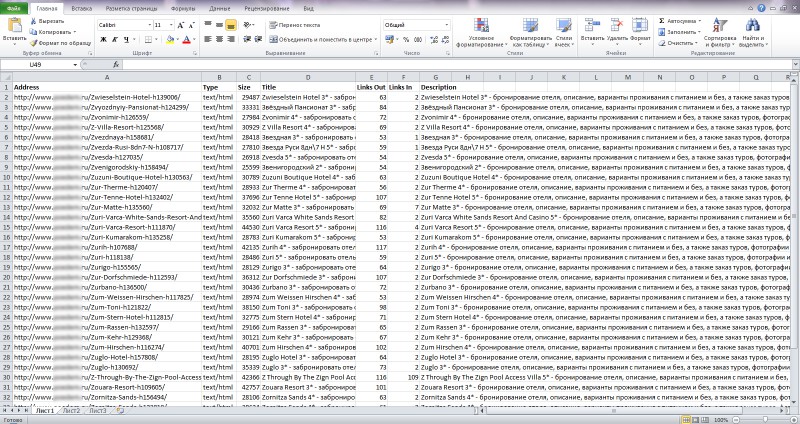This screenshot has width=800, height=424.
Task: Select column header D
Action: 308,77
